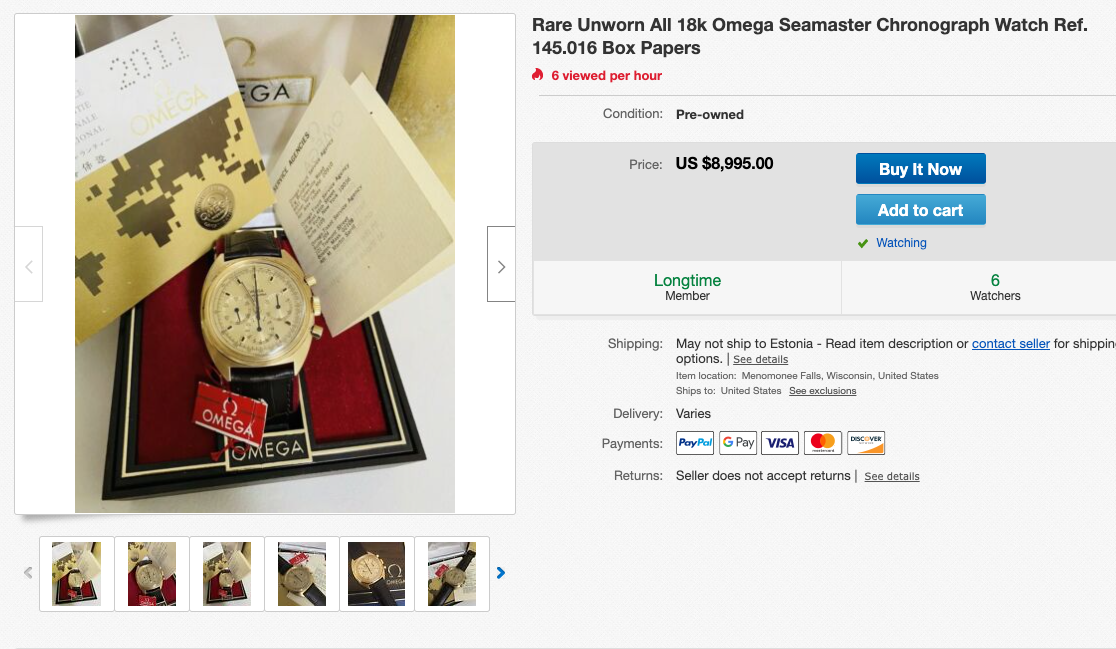The image size is (1116, 649).
Task: Click the main Omega watch photo
Action: (x=265, y=264)
